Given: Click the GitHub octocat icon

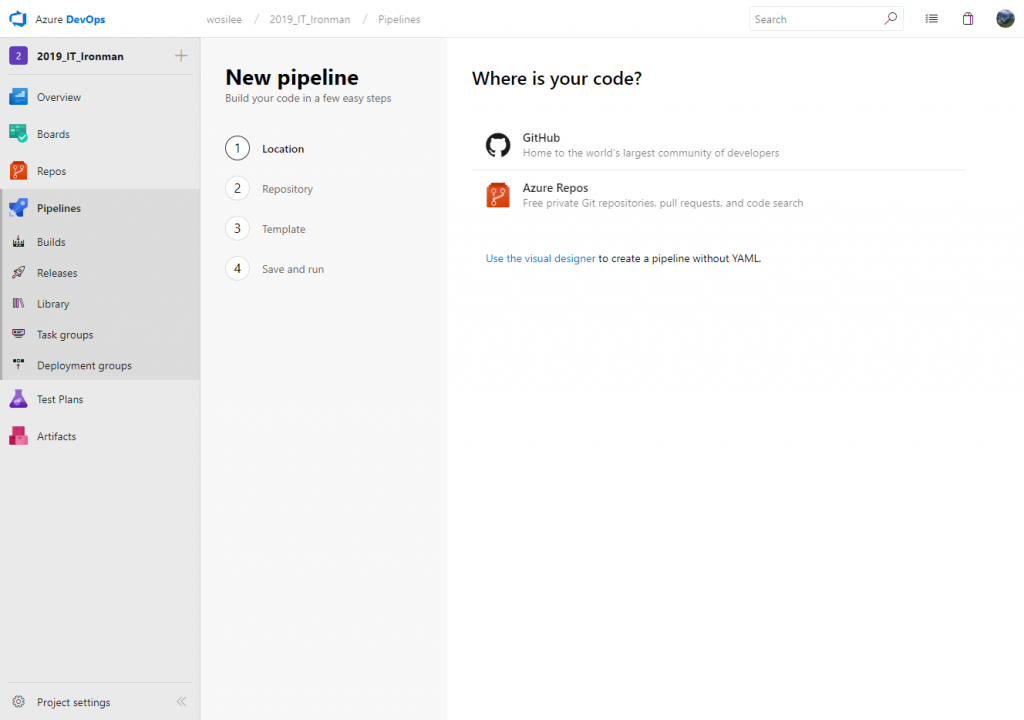Looking at the screenshot, I should (498, 145).
